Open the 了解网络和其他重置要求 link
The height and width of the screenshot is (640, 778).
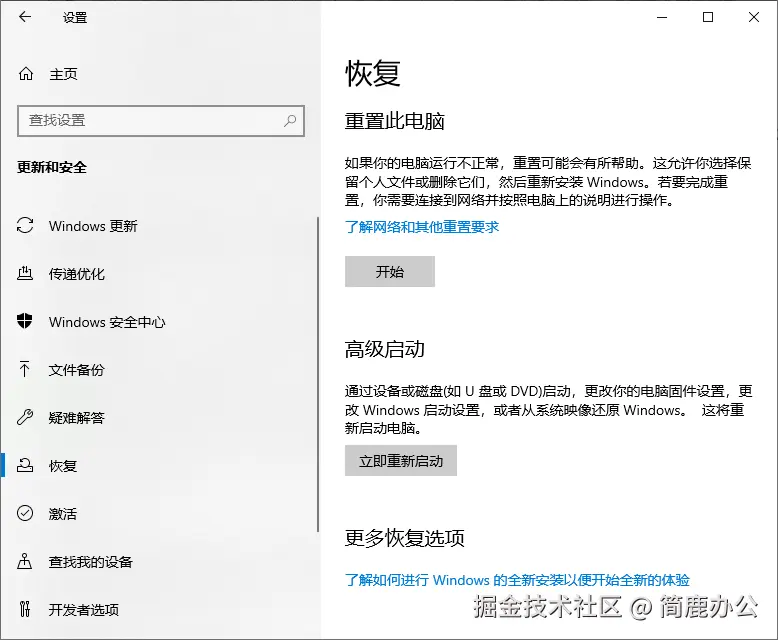click(422, 227)
